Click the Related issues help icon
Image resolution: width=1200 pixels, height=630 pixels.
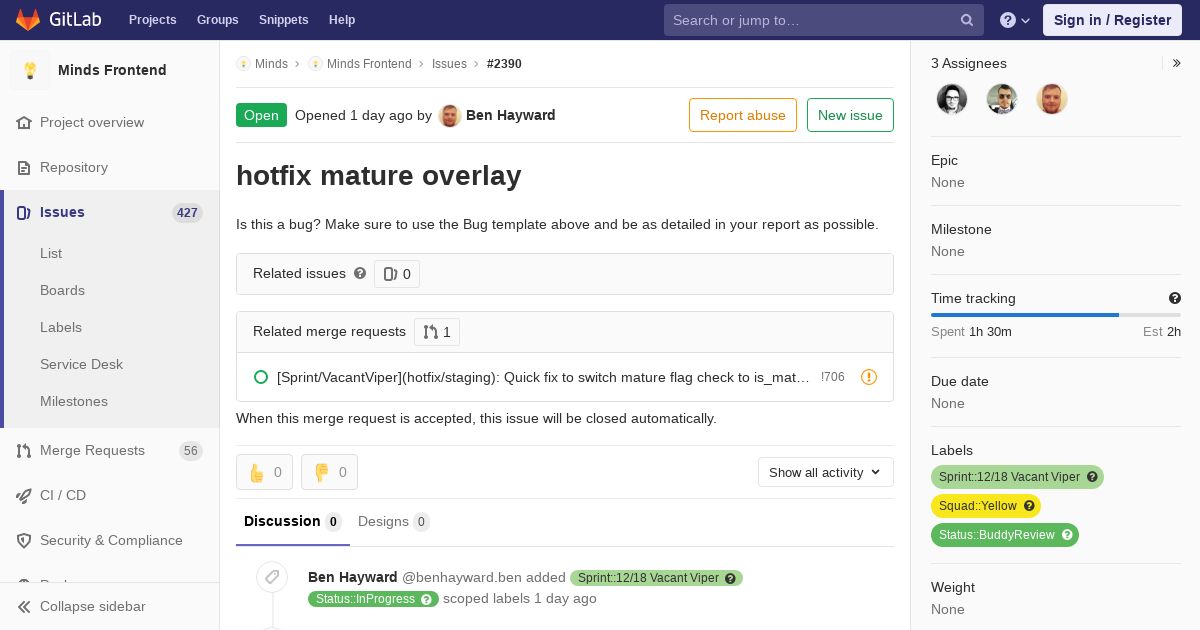(x=360, y=273)
